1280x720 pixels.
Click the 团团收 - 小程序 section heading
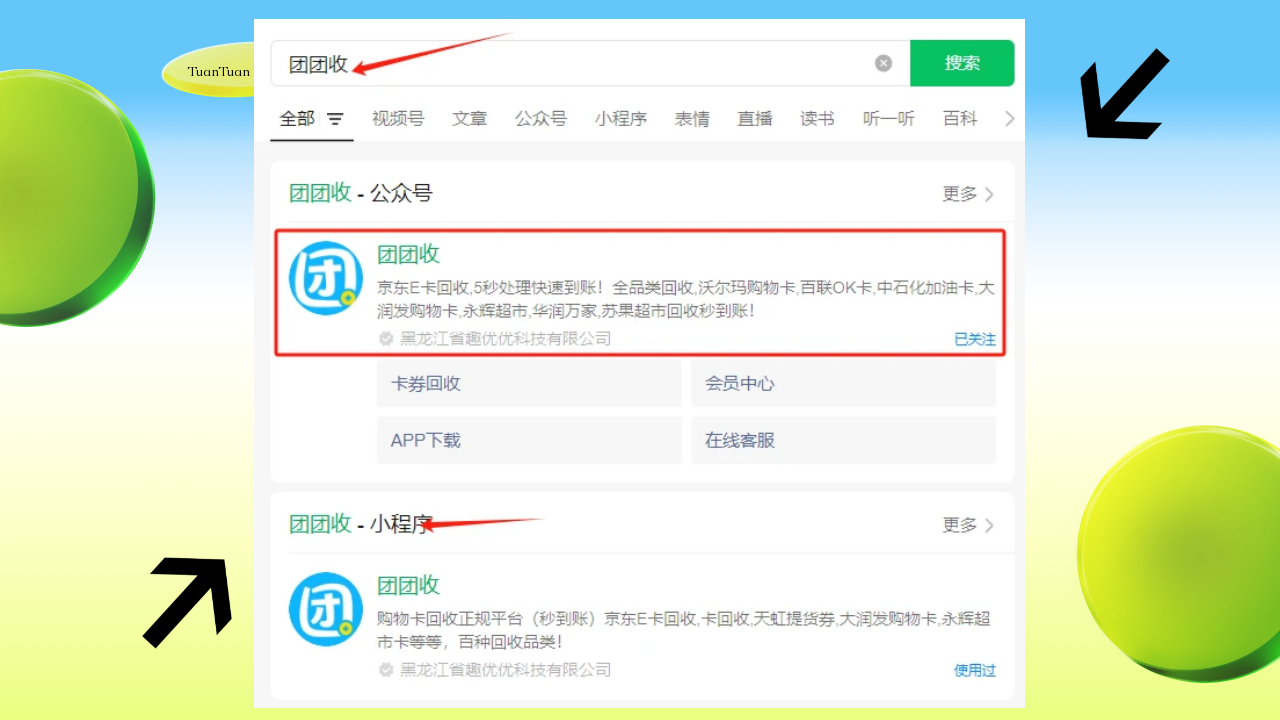click(x=361, y=524)
